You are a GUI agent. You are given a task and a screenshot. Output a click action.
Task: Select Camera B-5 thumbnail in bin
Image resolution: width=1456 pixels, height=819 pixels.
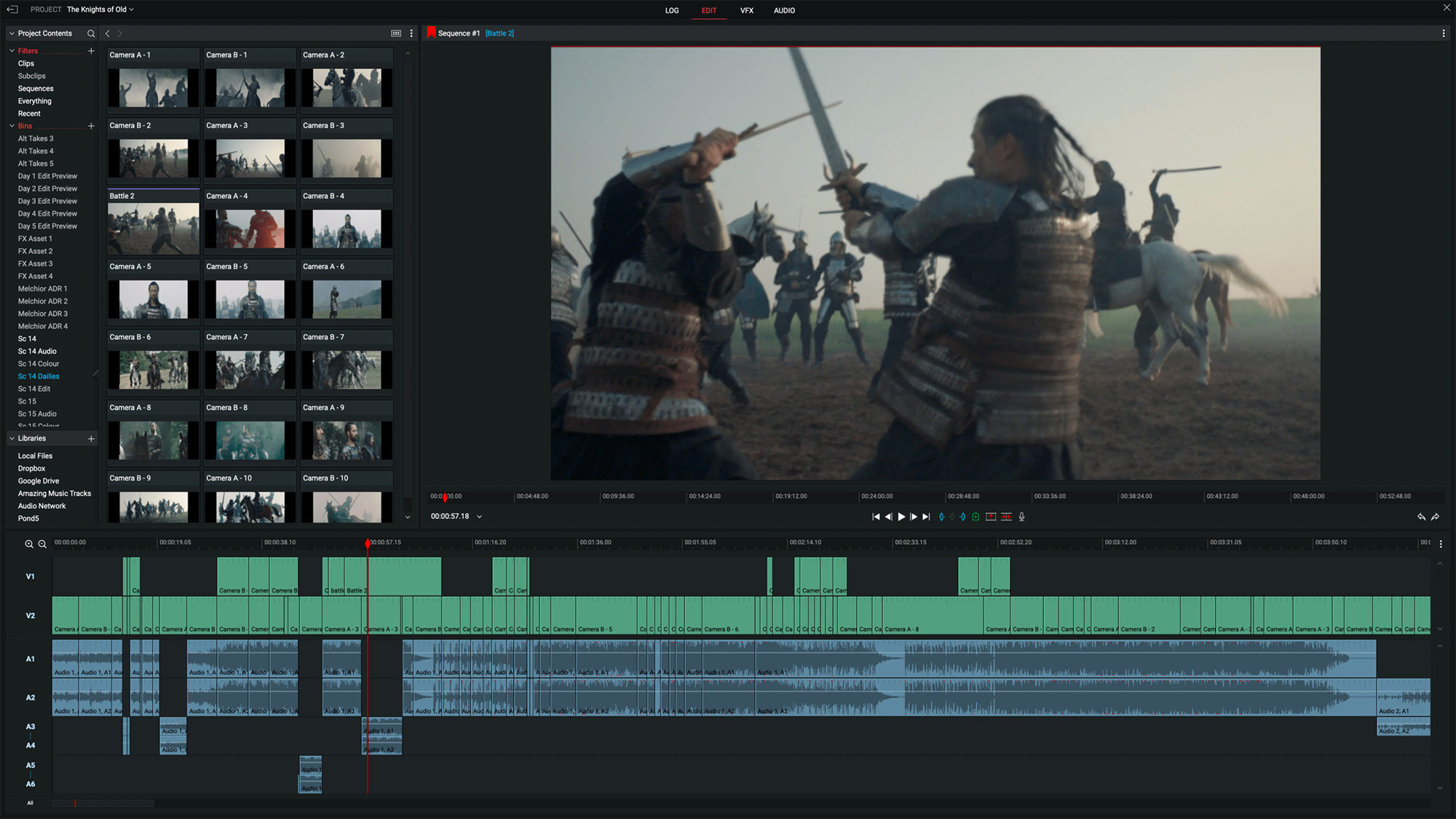[250, 298]
